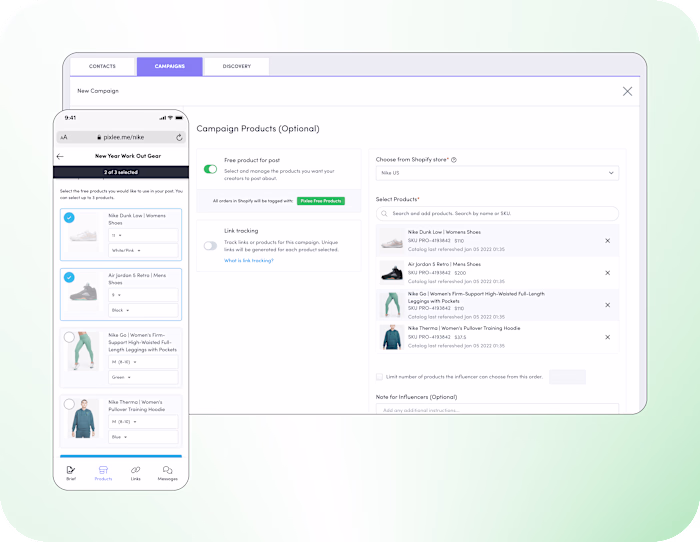
Task: Remove Nike Dunk Low from selected products
Action: [x=607, y=241]
